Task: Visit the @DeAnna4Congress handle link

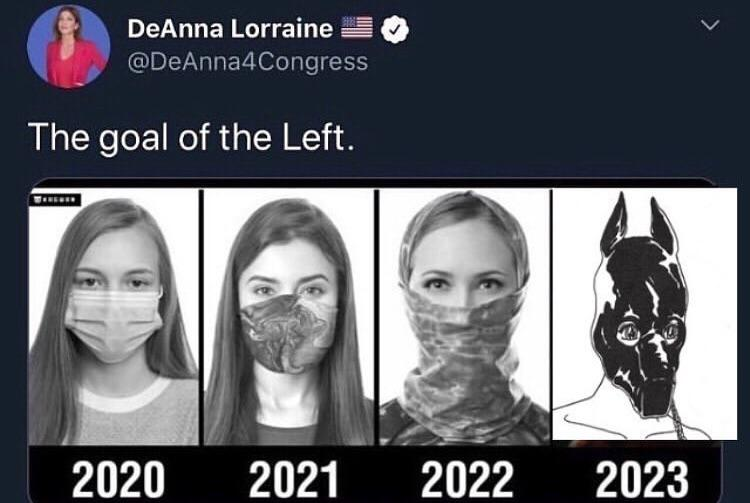Action: coord(248,62)
